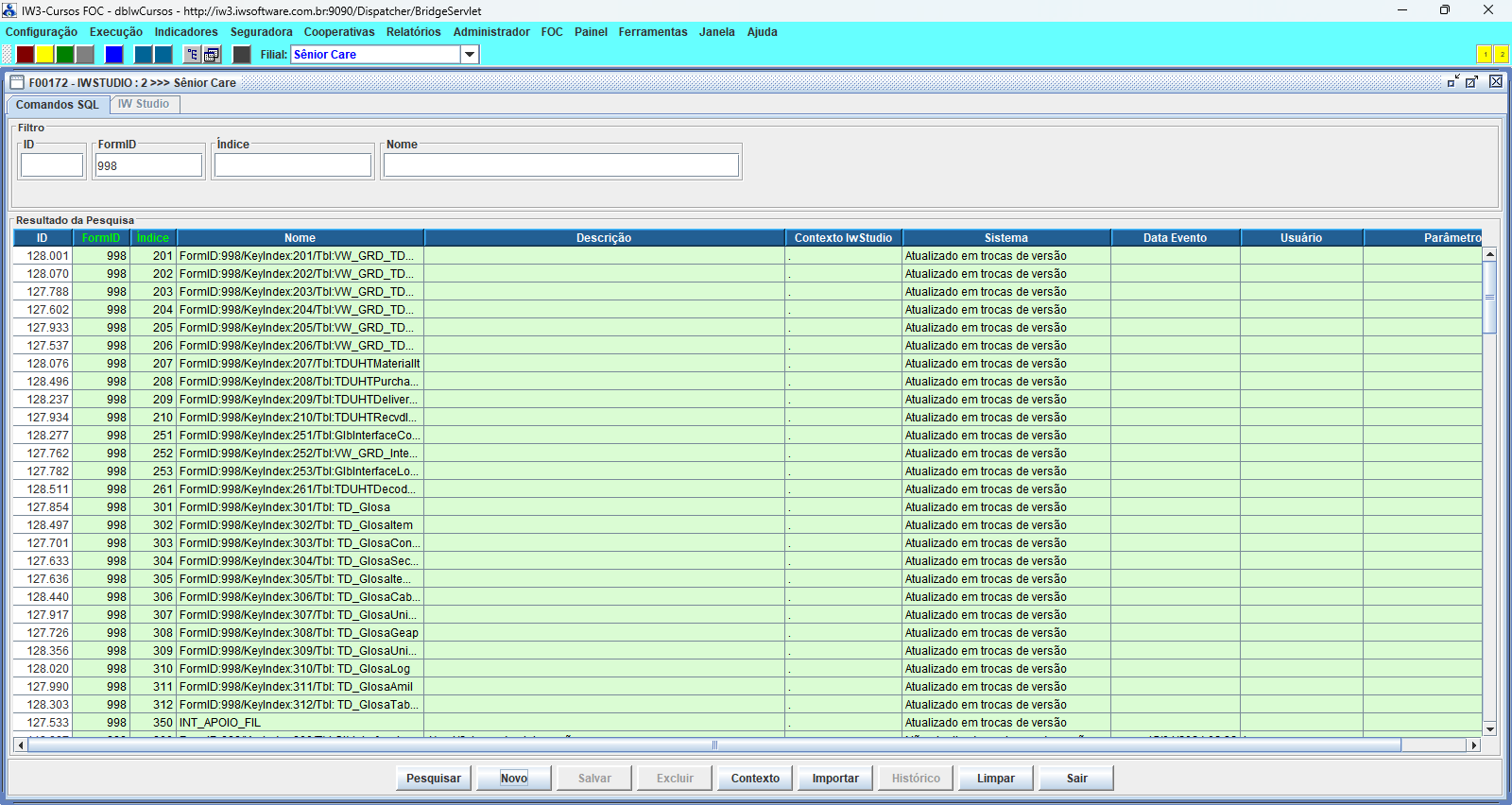This screenshot has height=805, width=1512.
Task: Switch to the IW Studio tab
Action: tap(144, 104)
